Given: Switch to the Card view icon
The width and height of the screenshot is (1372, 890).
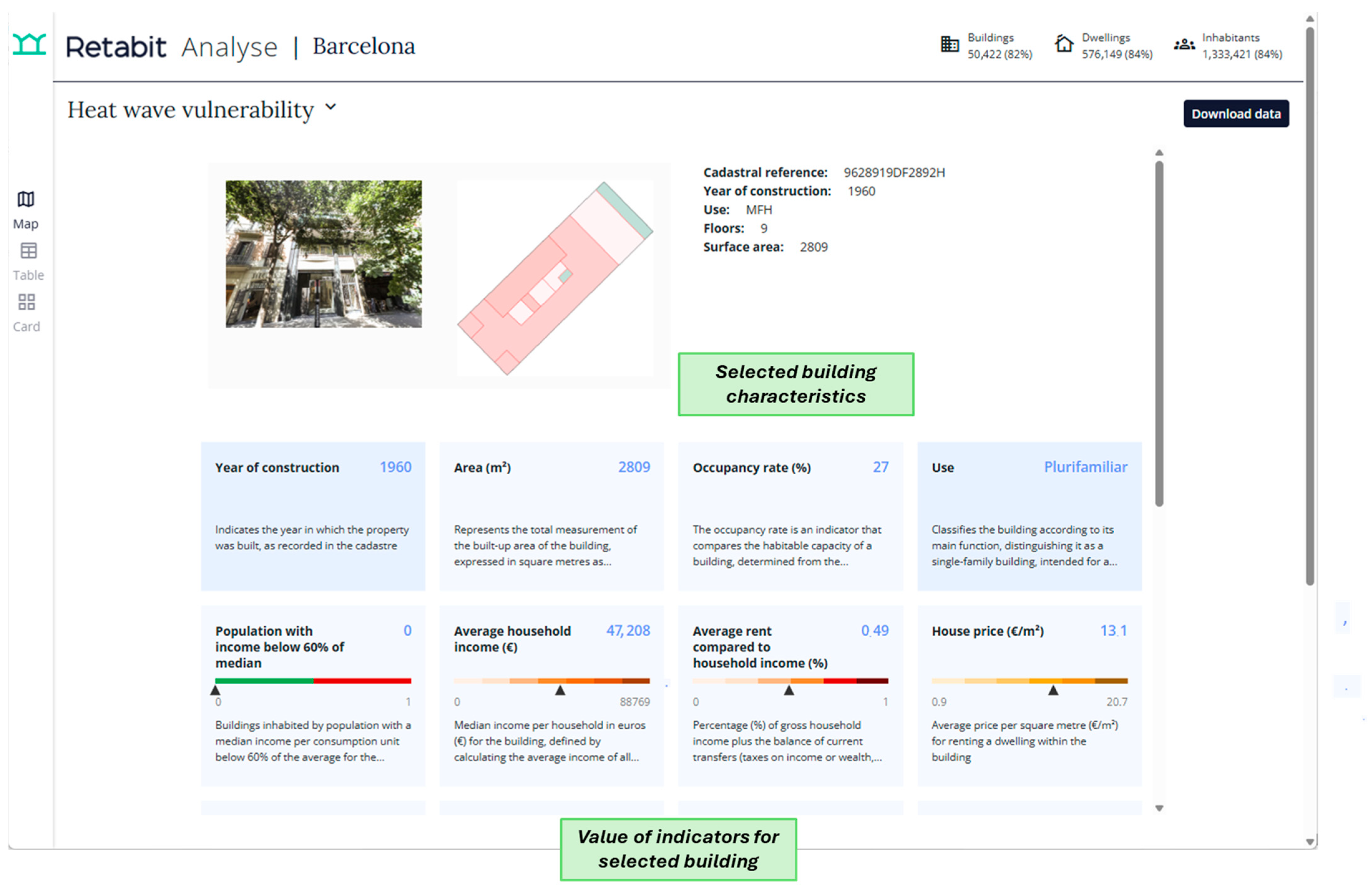Looking at the screenshot, I should pos(27,302).
